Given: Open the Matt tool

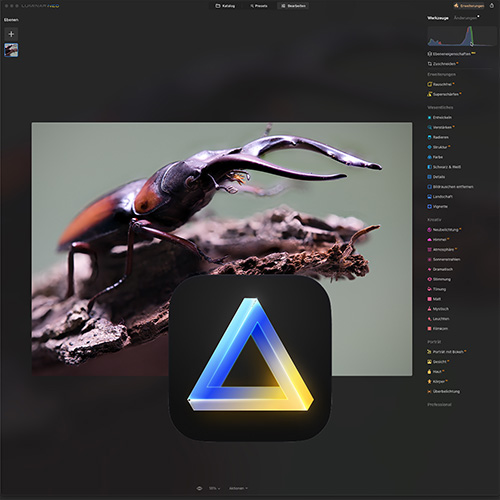Looking at the screenshot, I should 434,299.
